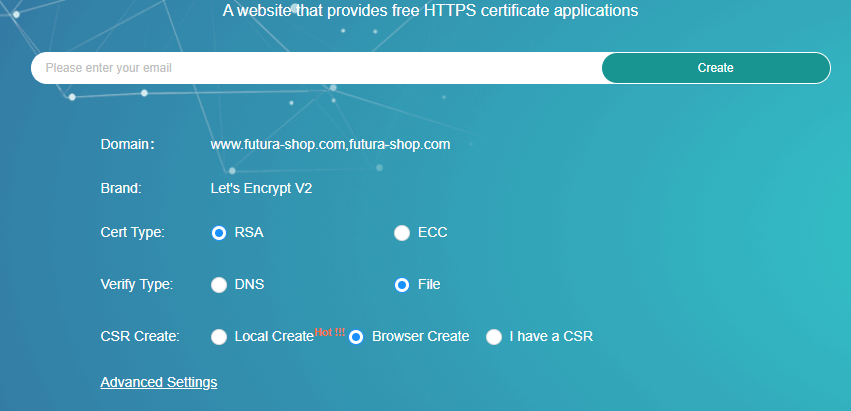Click the red Hot !!! badge
Screen dimensions: 851x411
(x=330, y=332)
